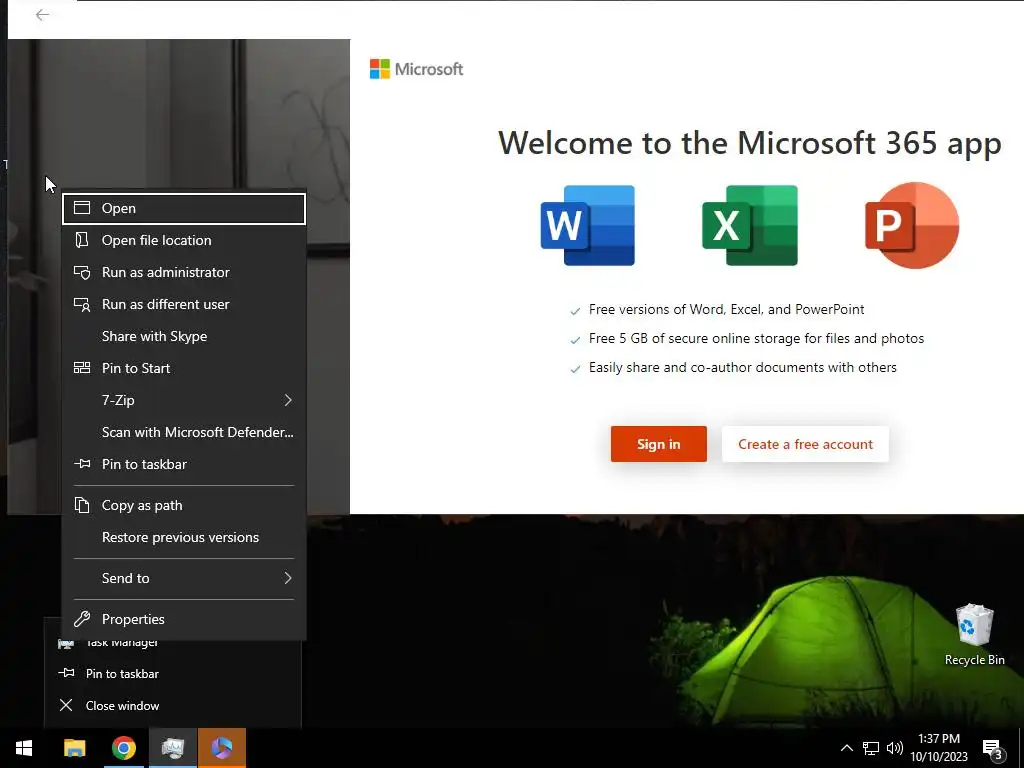Choose Run as administrator
Viewport: 1024px width, 768px height.
pyautogui.click(x=184, y=272)
